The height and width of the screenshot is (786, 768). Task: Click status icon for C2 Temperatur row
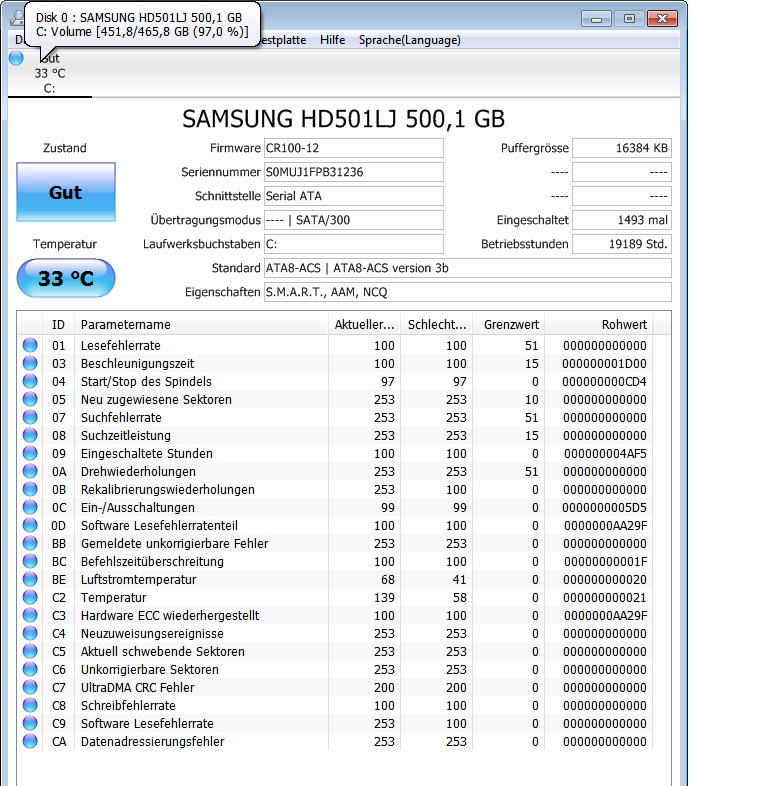pos(30,598)
